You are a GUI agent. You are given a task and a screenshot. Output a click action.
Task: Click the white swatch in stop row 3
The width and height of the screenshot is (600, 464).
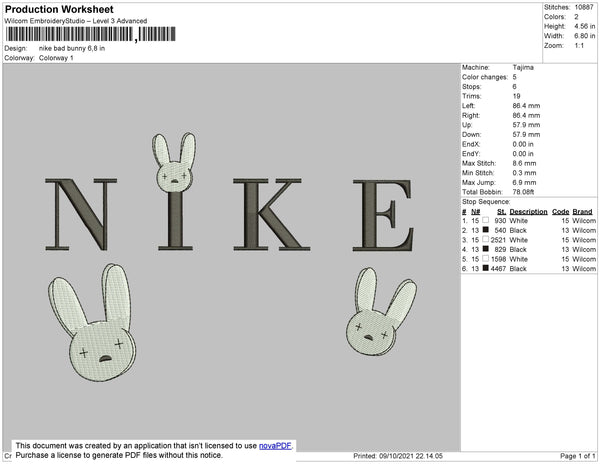pos(485,240)
